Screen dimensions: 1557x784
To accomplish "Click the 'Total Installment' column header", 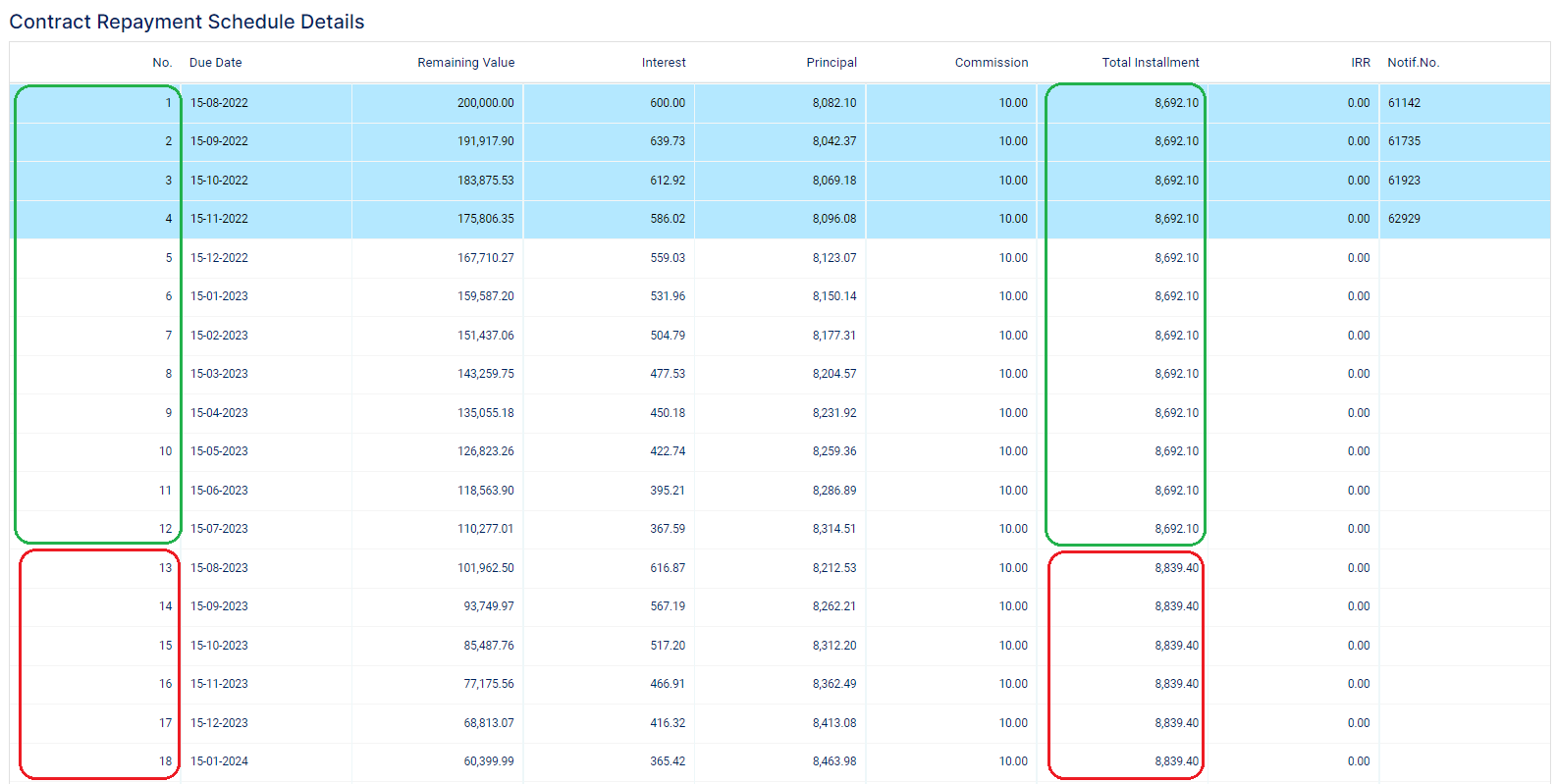I will coord(1150,63).
